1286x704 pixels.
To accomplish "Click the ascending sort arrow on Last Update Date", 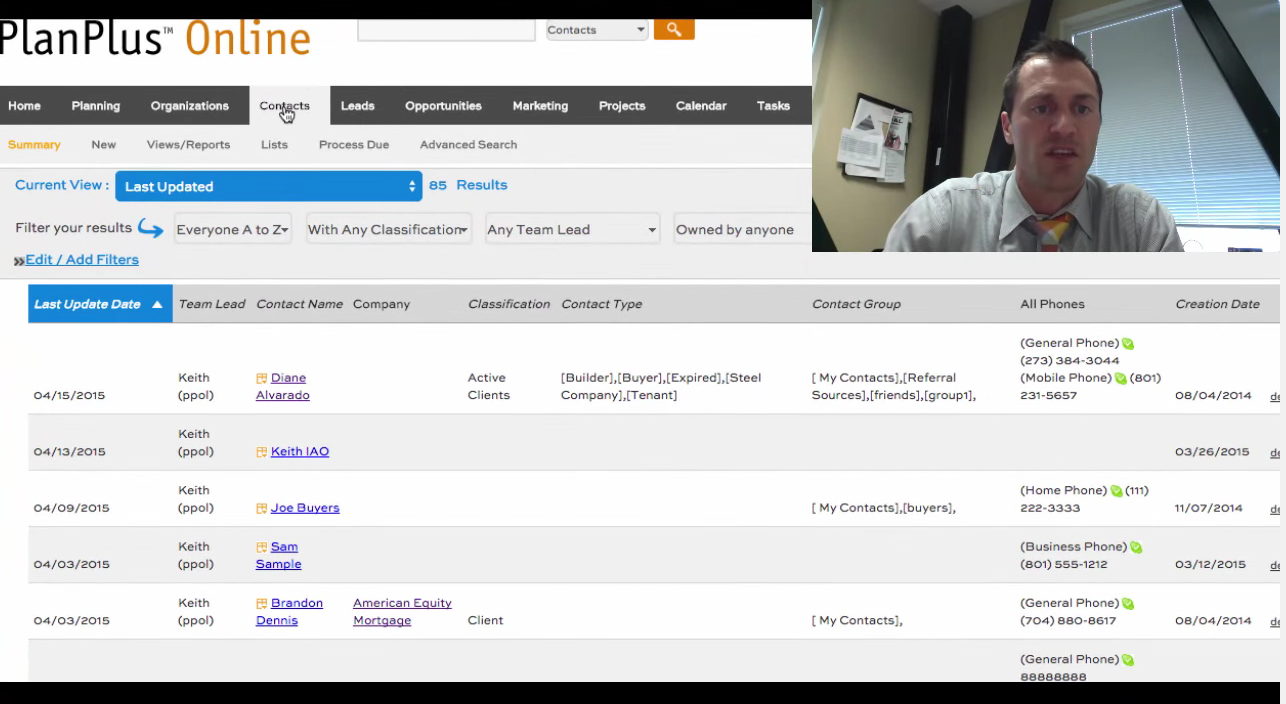I will [x=157, y=305].
